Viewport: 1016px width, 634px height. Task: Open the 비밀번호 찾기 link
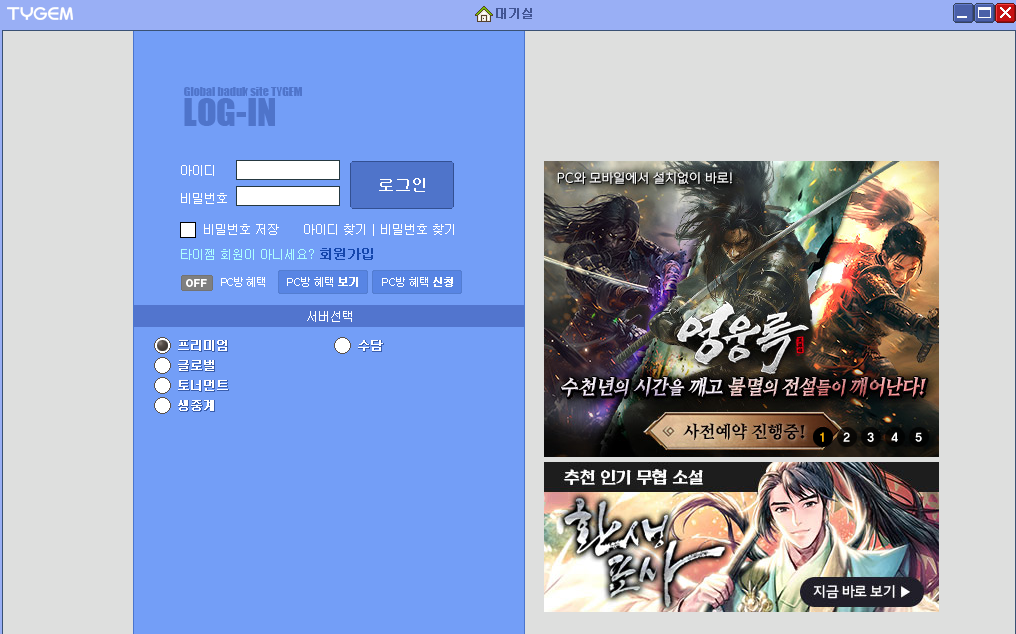coord(417,229)
